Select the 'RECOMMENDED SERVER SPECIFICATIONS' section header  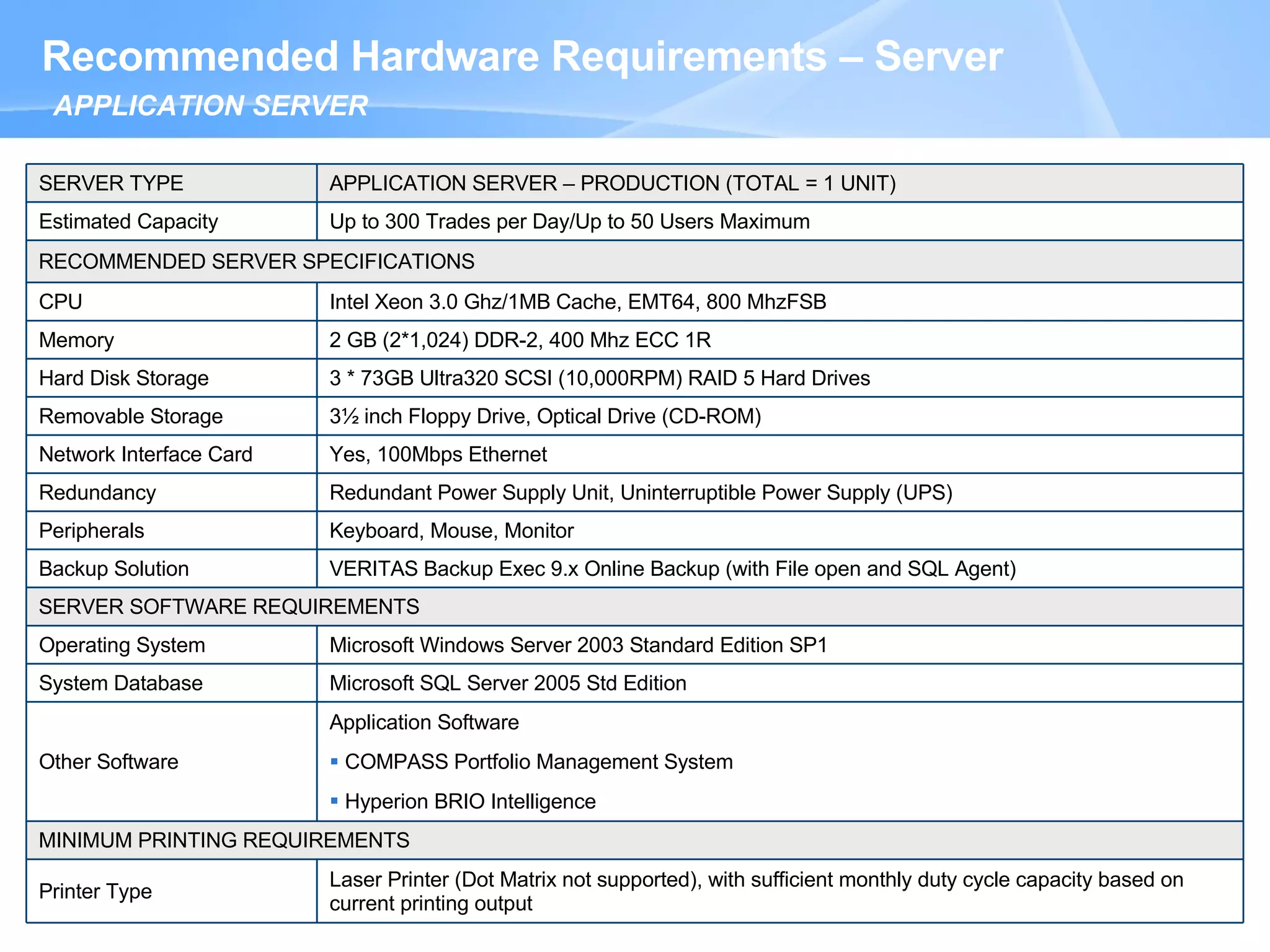pyautogui.click(x=256, y=262)
